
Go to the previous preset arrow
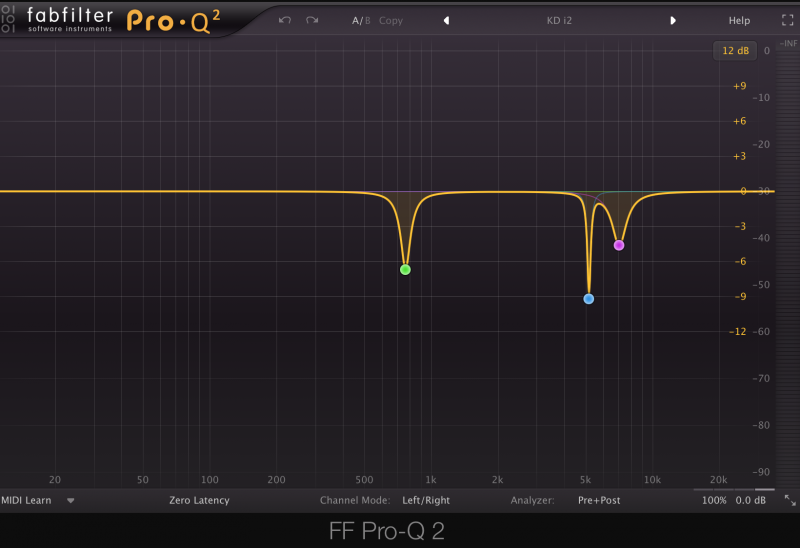[446, 20]
